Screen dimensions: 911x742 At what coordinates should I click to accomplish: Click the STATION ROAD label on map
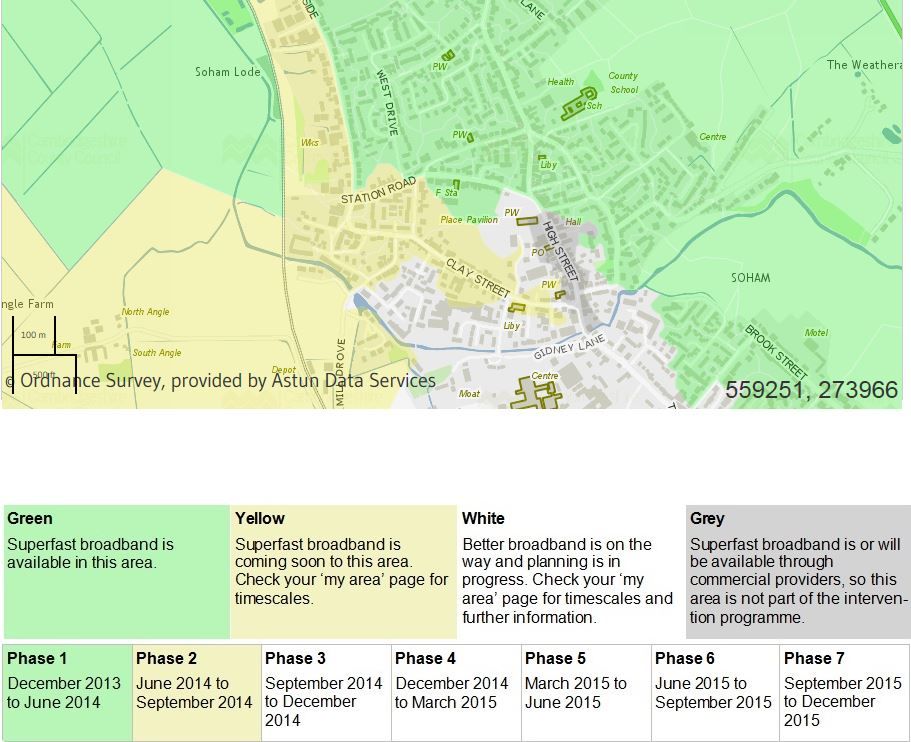pyautogui.click(x=378, y=191)
